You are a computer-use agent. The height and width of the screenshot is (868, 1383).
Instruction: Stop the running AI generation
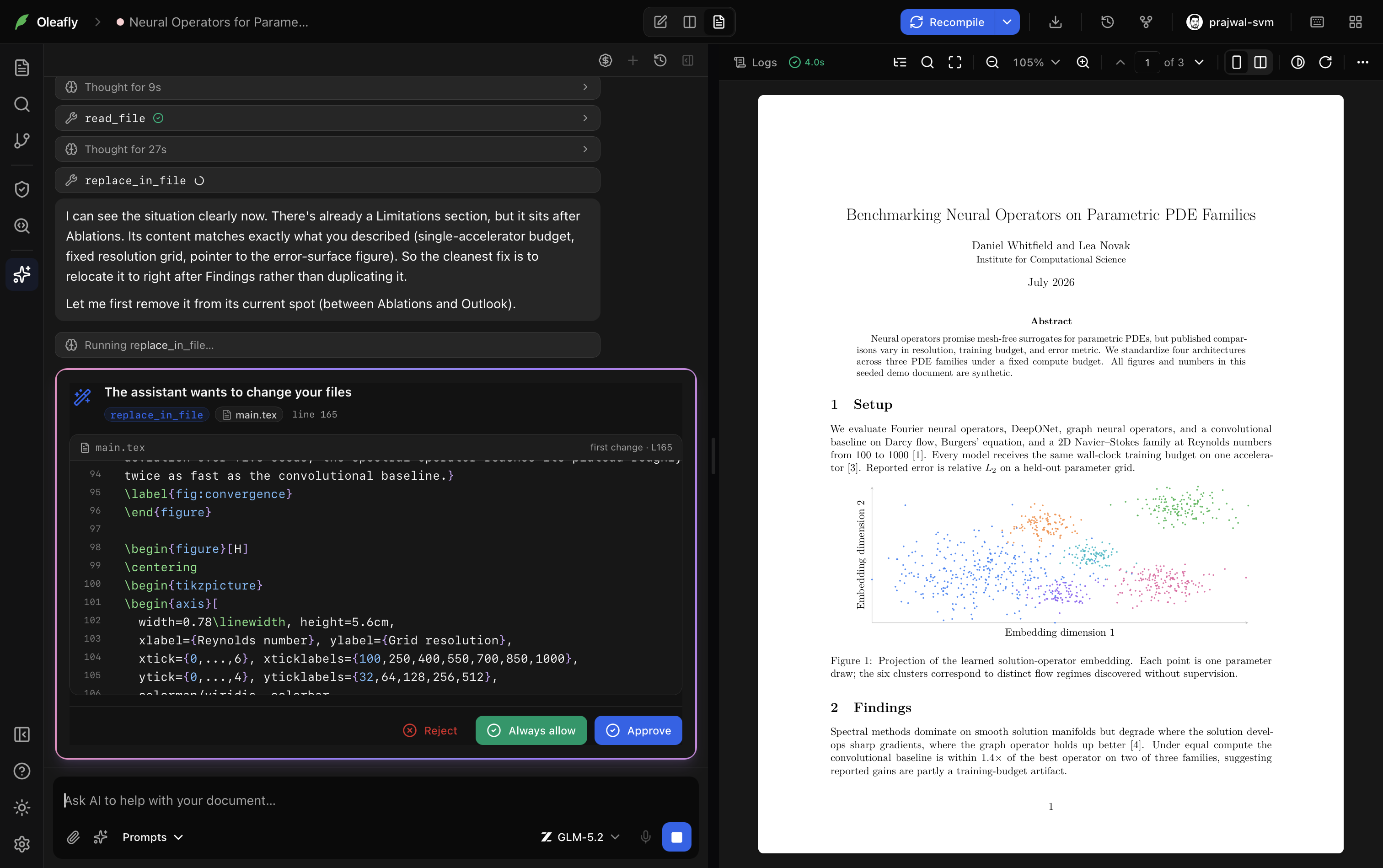[676, 837]
